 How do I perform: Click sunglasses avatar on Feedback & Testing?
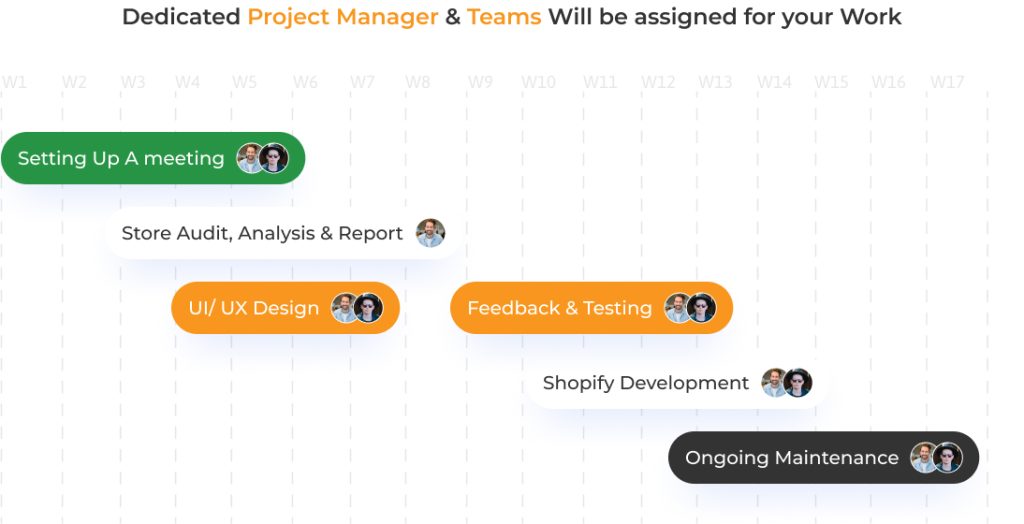(702, 308)
